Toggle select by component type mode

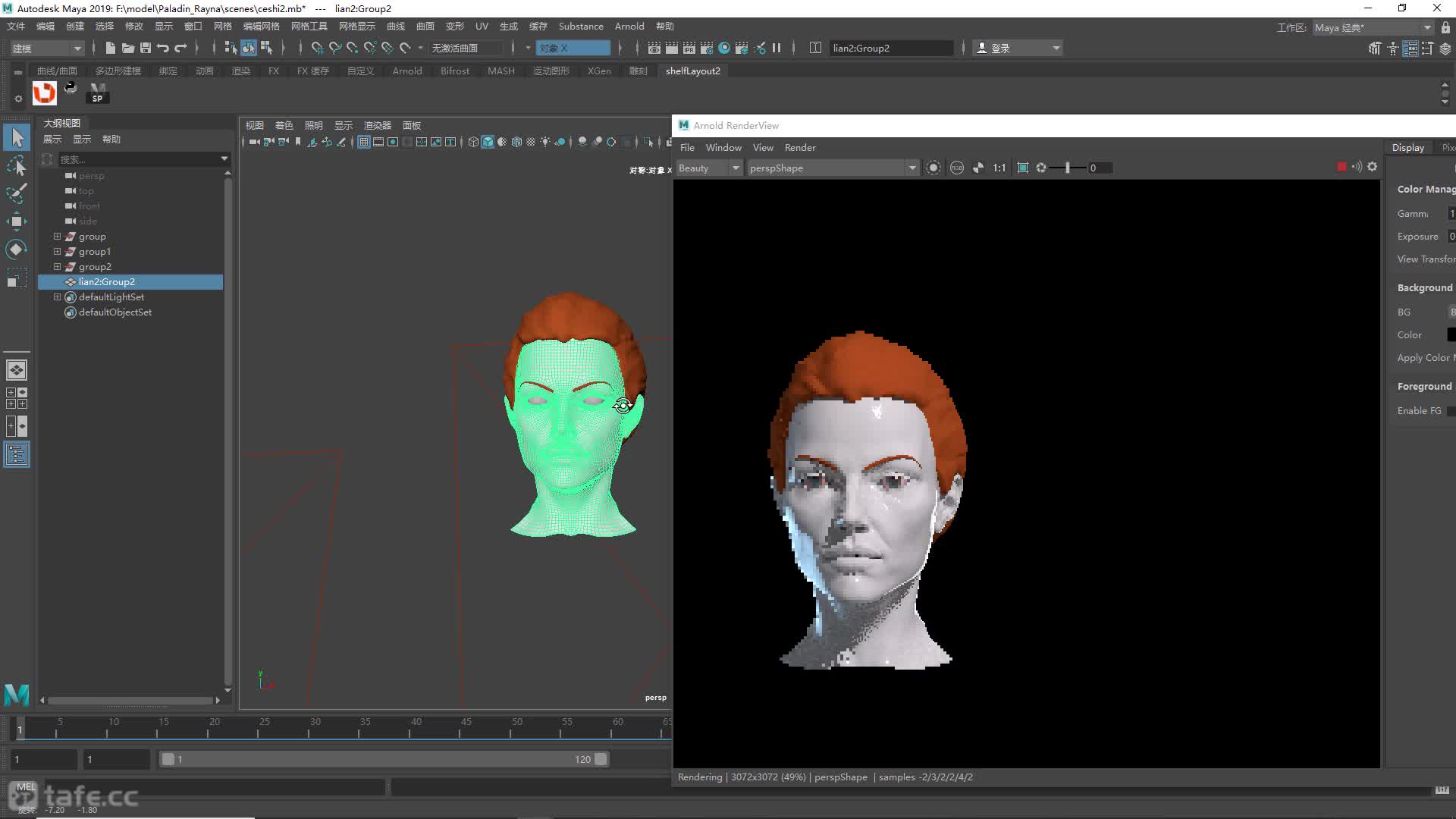pyautogui.click(x=266, y=48)
